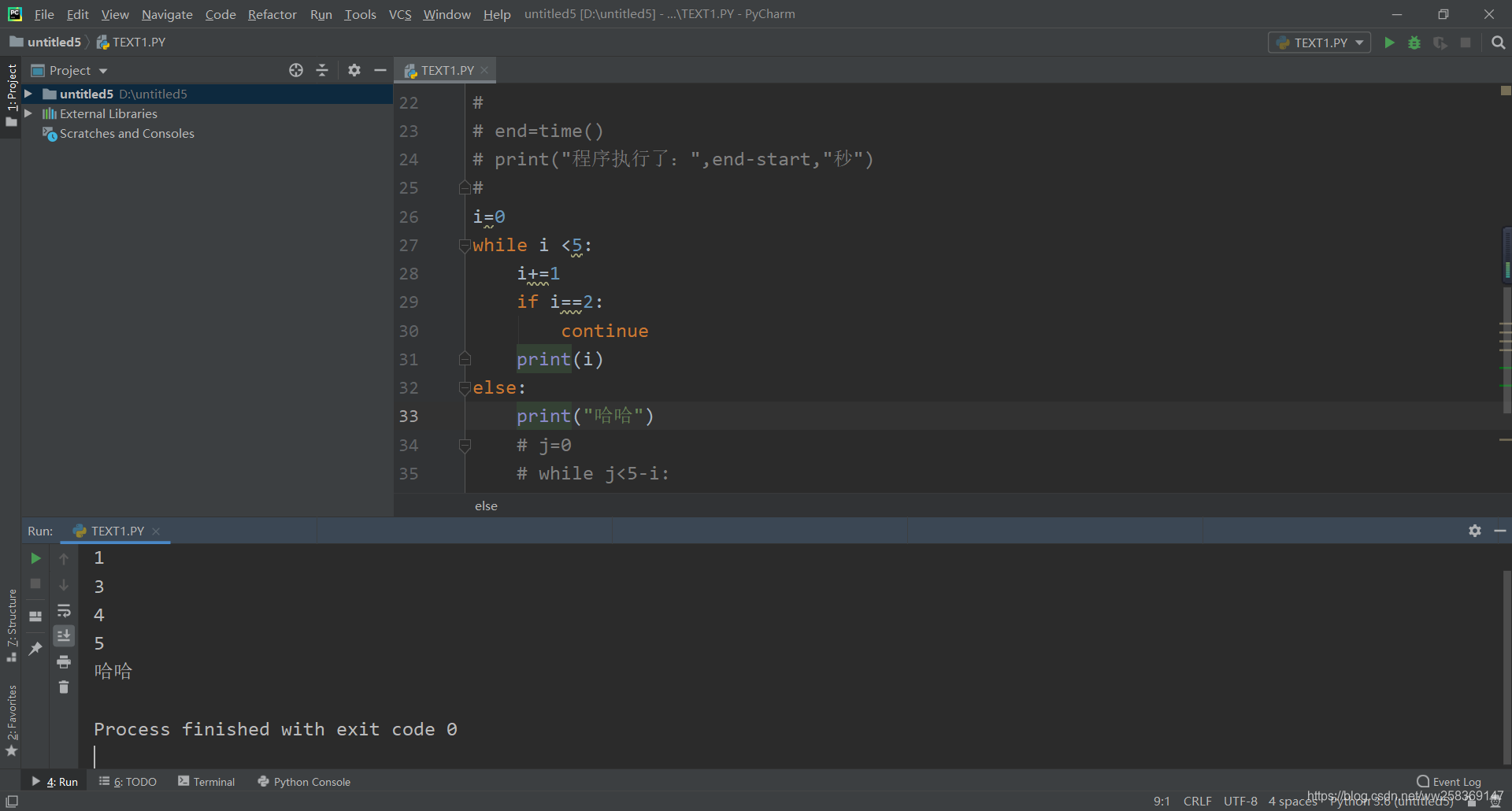The height and width of the screenshot is (811, 1512).
Task: Click the 9:1 cursor position indicator
Action: pyautogui.click(x=1162, y=801)
